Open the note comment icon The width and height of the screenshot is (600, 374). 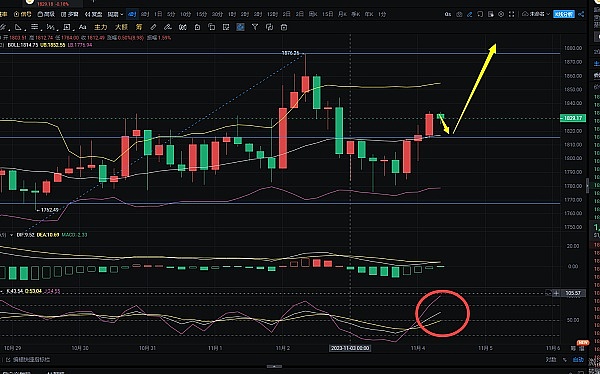pyautogui.click(x=480, y=15)
